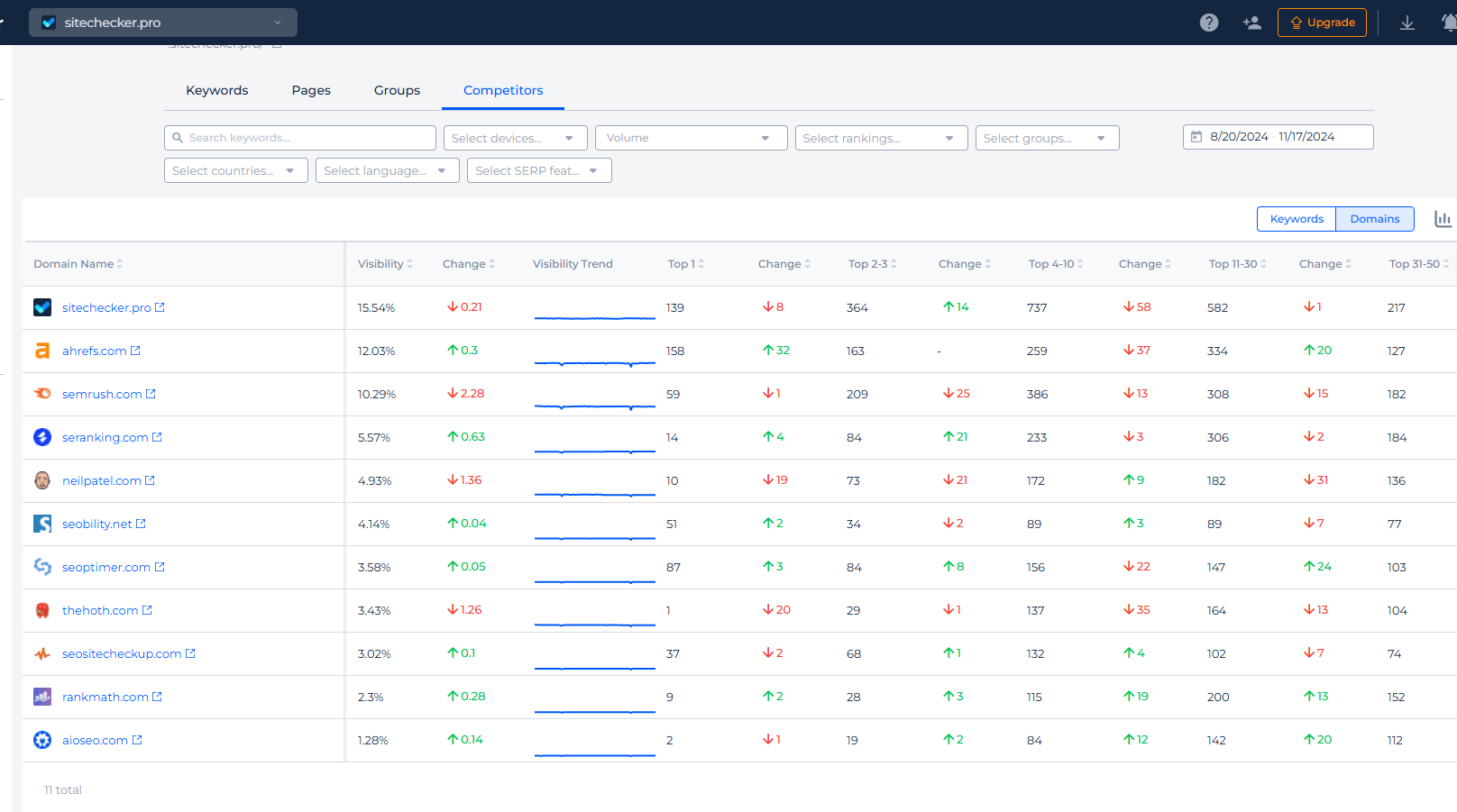Image resolution: width=1457 pixels, height=812 pixels.
Task: Open the Volume filter dropdown
Action: click(x=692, y=138)
